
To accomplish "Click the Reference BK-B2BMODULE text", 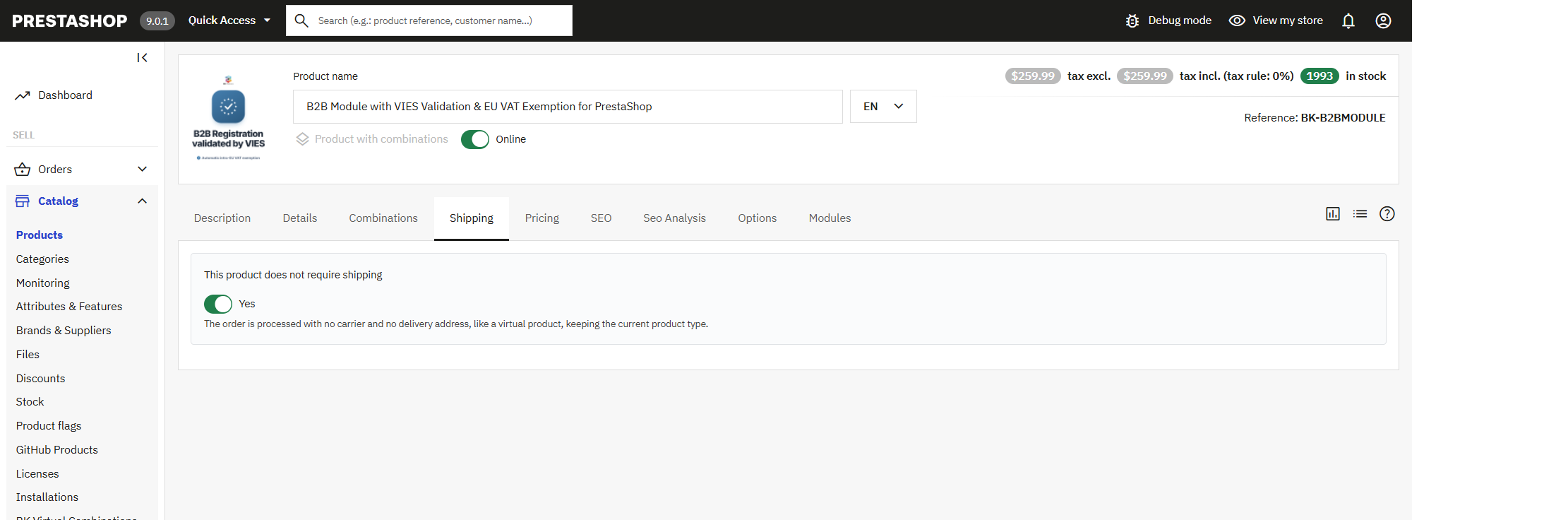I will click(1315, 118).
